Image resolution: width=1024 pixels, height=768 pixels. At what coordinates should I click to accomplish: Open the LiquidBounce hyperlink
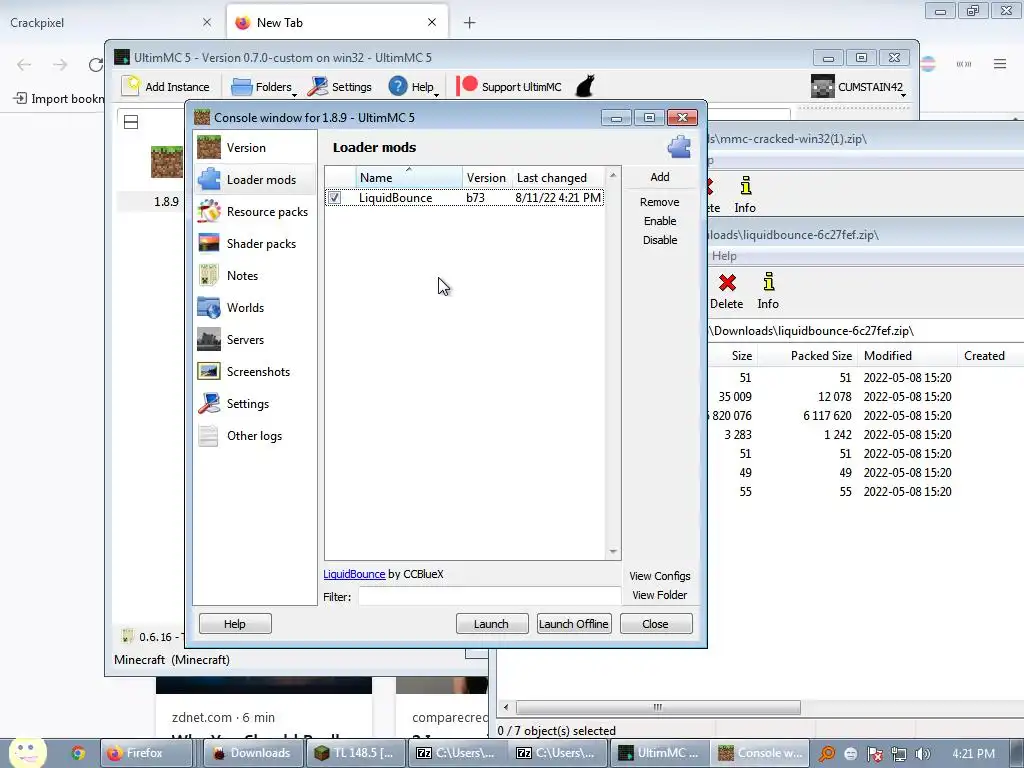click(x=354, y=574)
